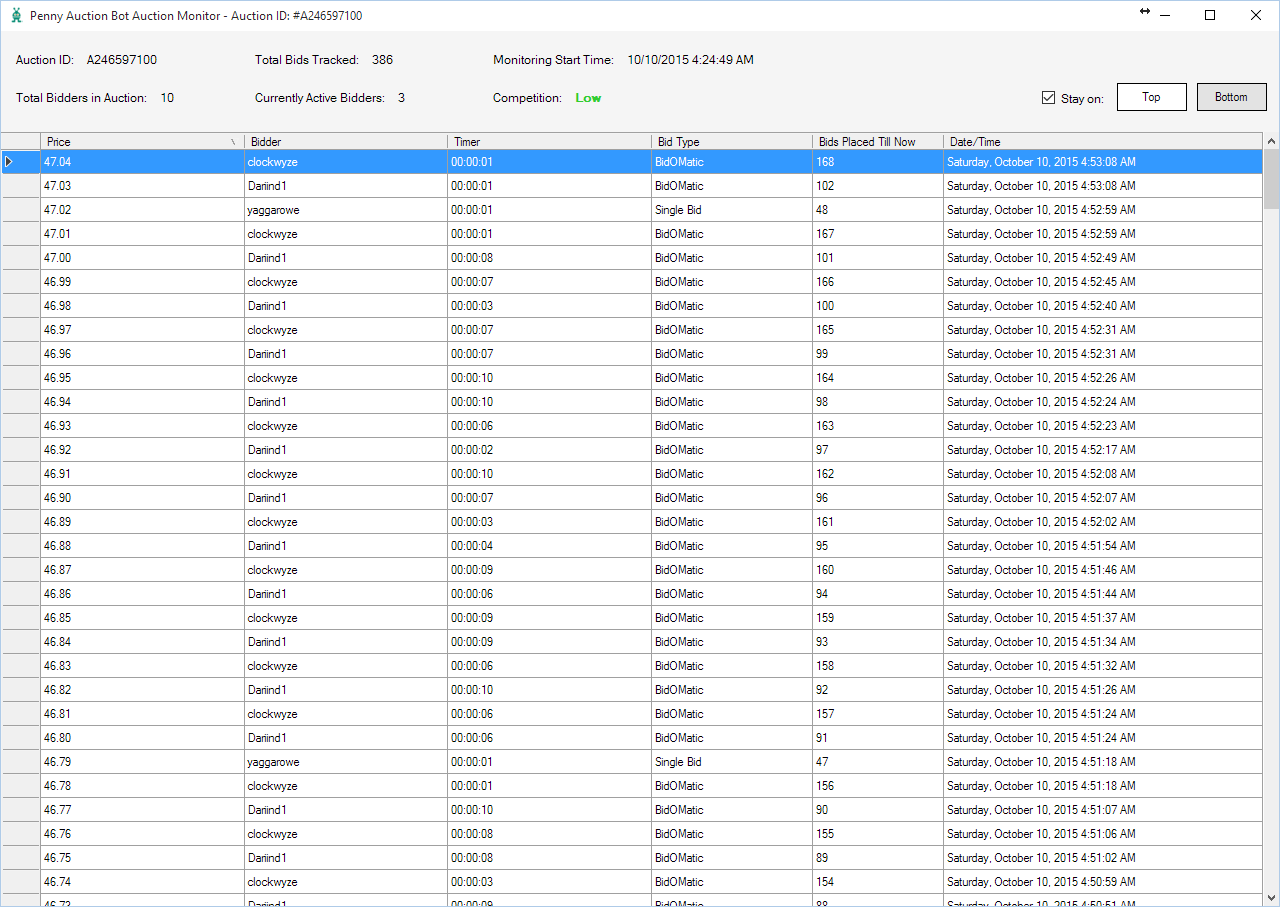Image resolution: width=1280 pixels, height=907 pixels.
Task: Sort by the Bid Type column header
Action: [732, 142]
